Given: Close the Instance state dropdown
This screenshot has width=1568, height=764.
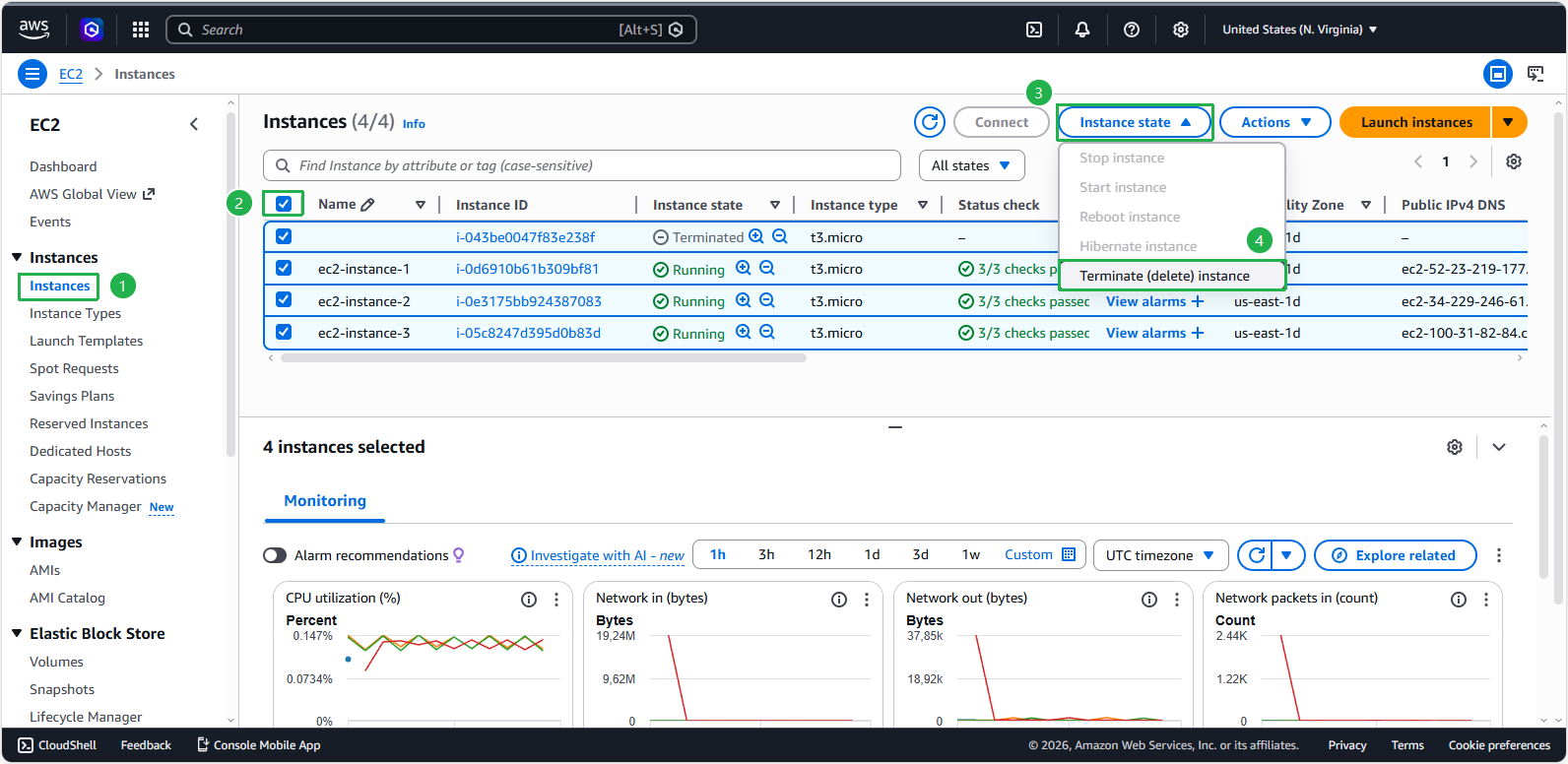Looking at the screenshot, I should [1135, 122].
